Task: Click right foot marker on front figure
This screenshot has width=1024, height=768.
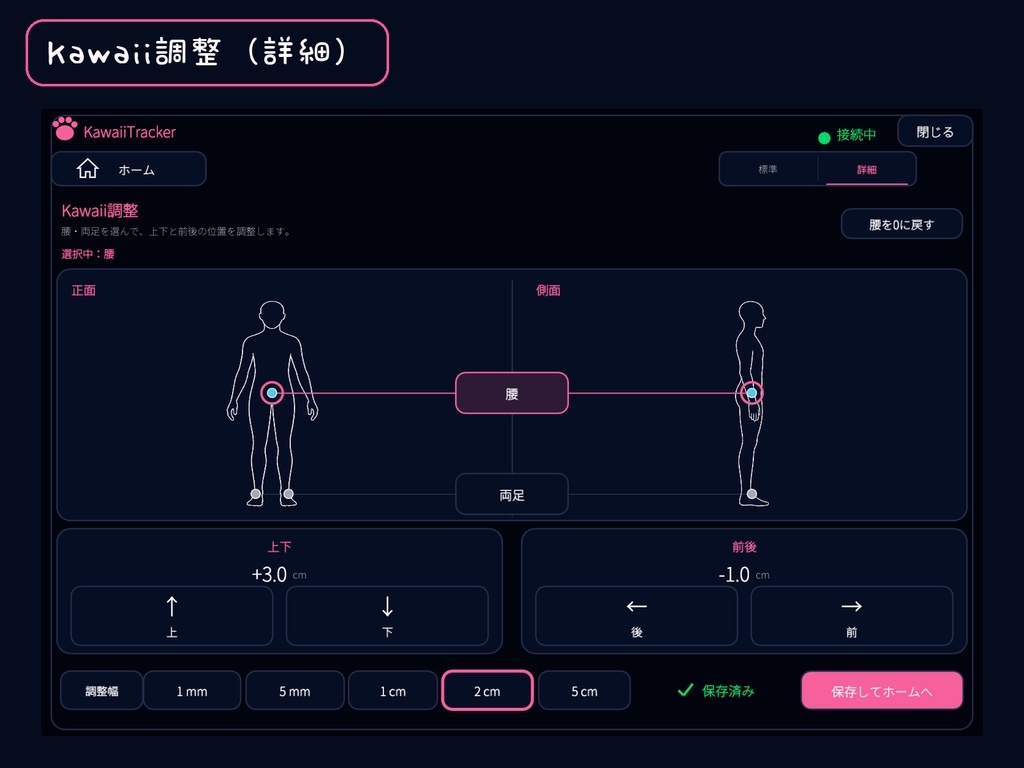Action: pos(289,494)
